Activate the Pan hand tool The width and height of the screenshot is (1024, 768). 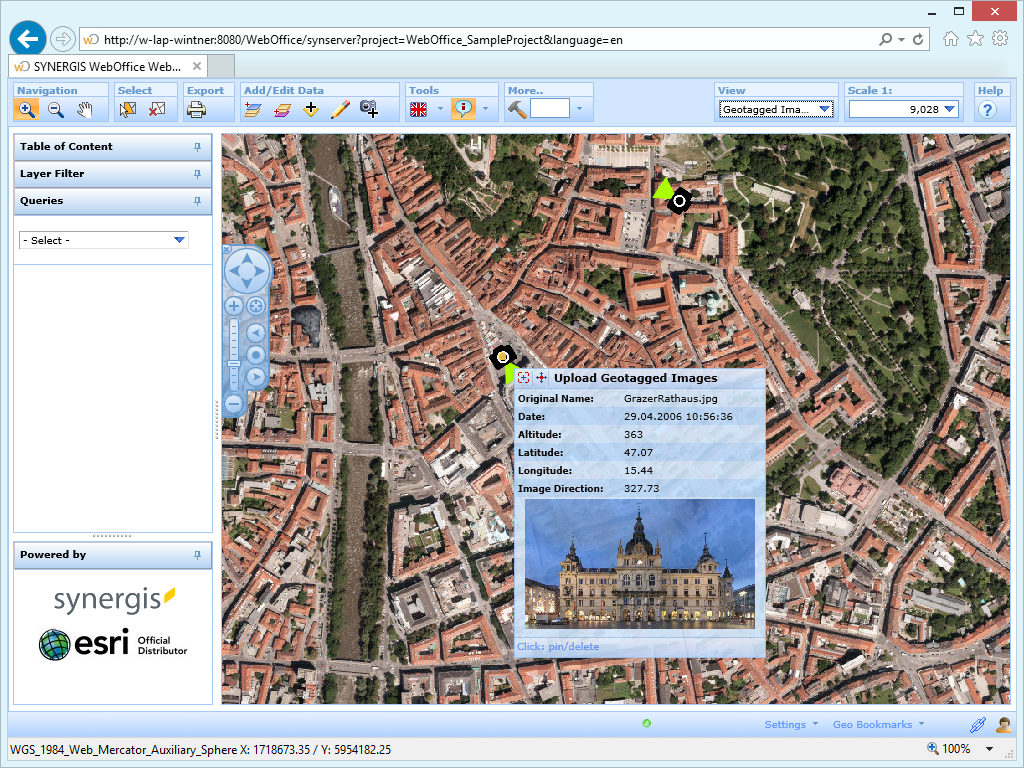coord(85,109)
